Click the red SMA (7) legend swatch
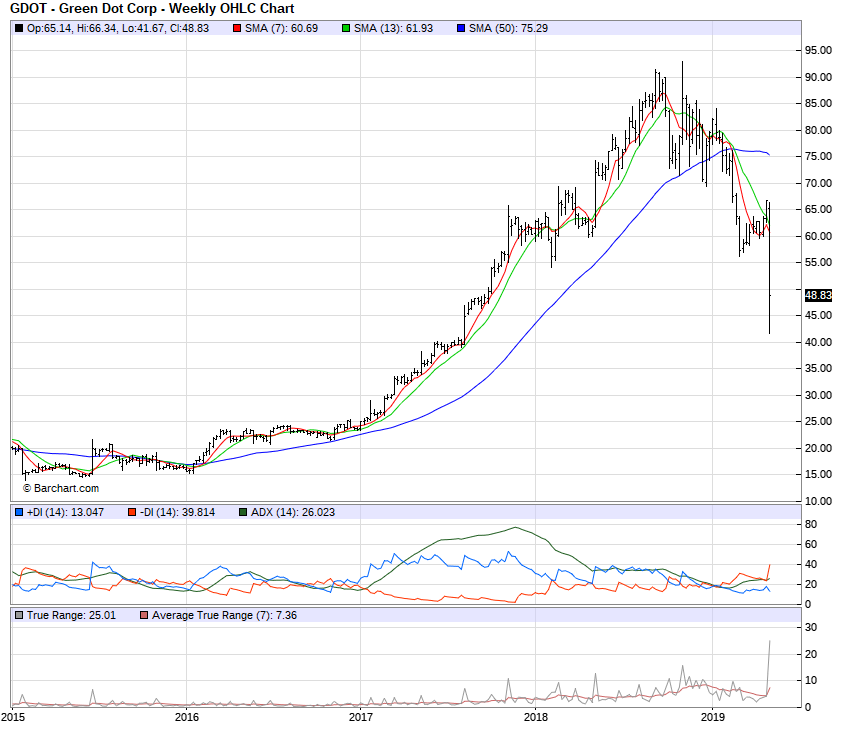The width and height of the screenshot is (843, 748). coord(237,29)
